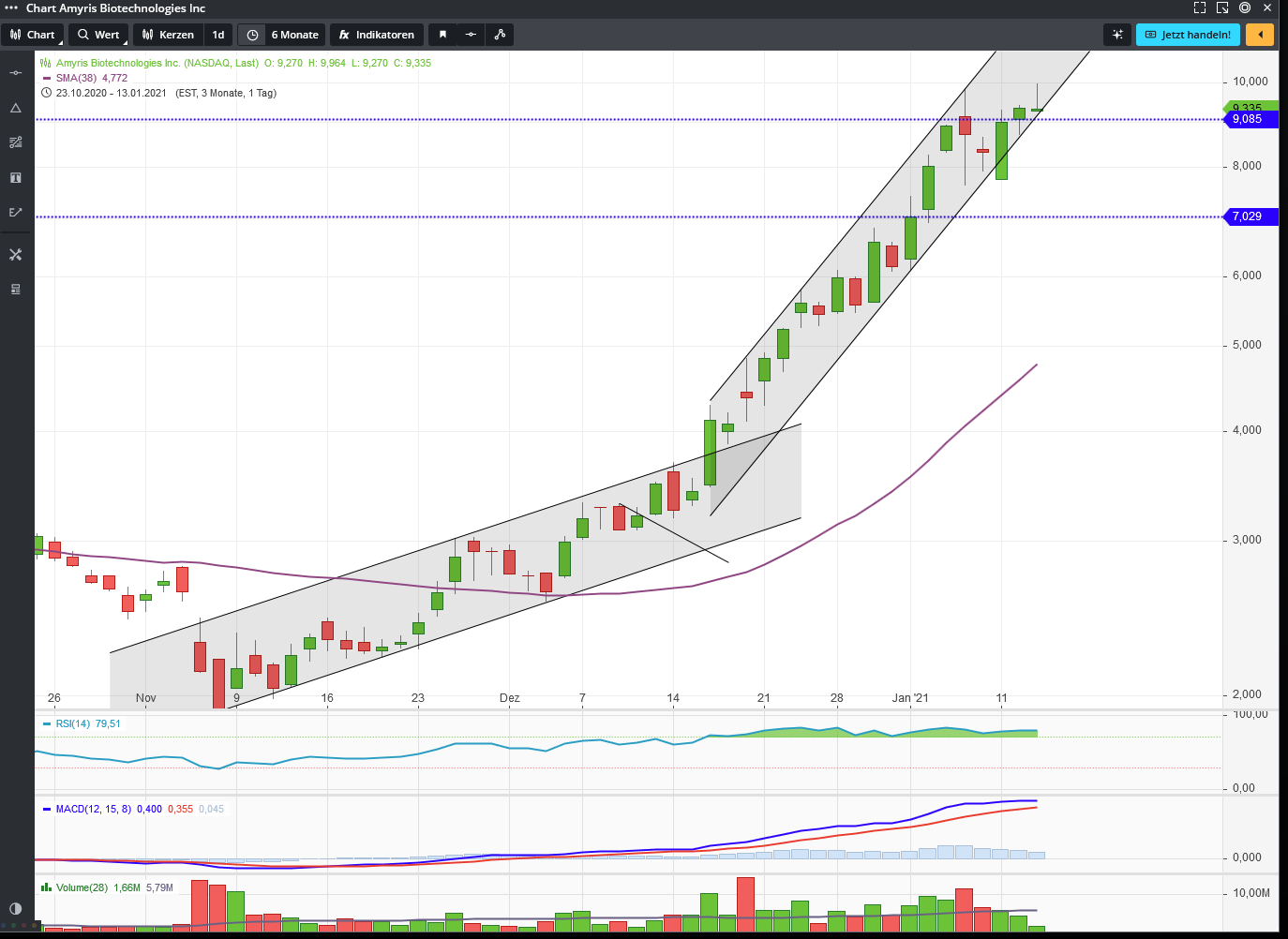The image size is (1288, 939).
Task: Click the blue 7,029 price level marker
Action: coord(1251,216)
